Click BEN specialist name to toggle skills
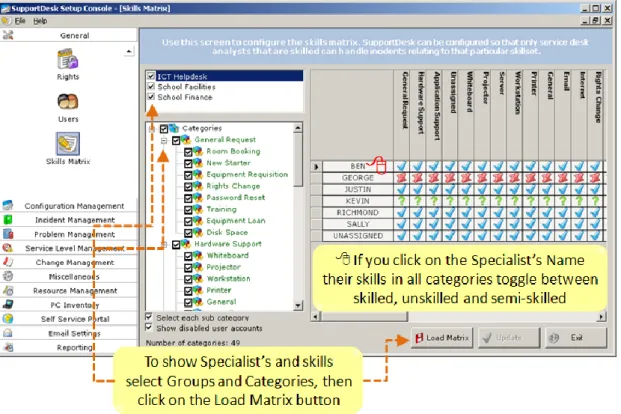The width and height of the screenshot is (621, 414). [x=358, y=166]
